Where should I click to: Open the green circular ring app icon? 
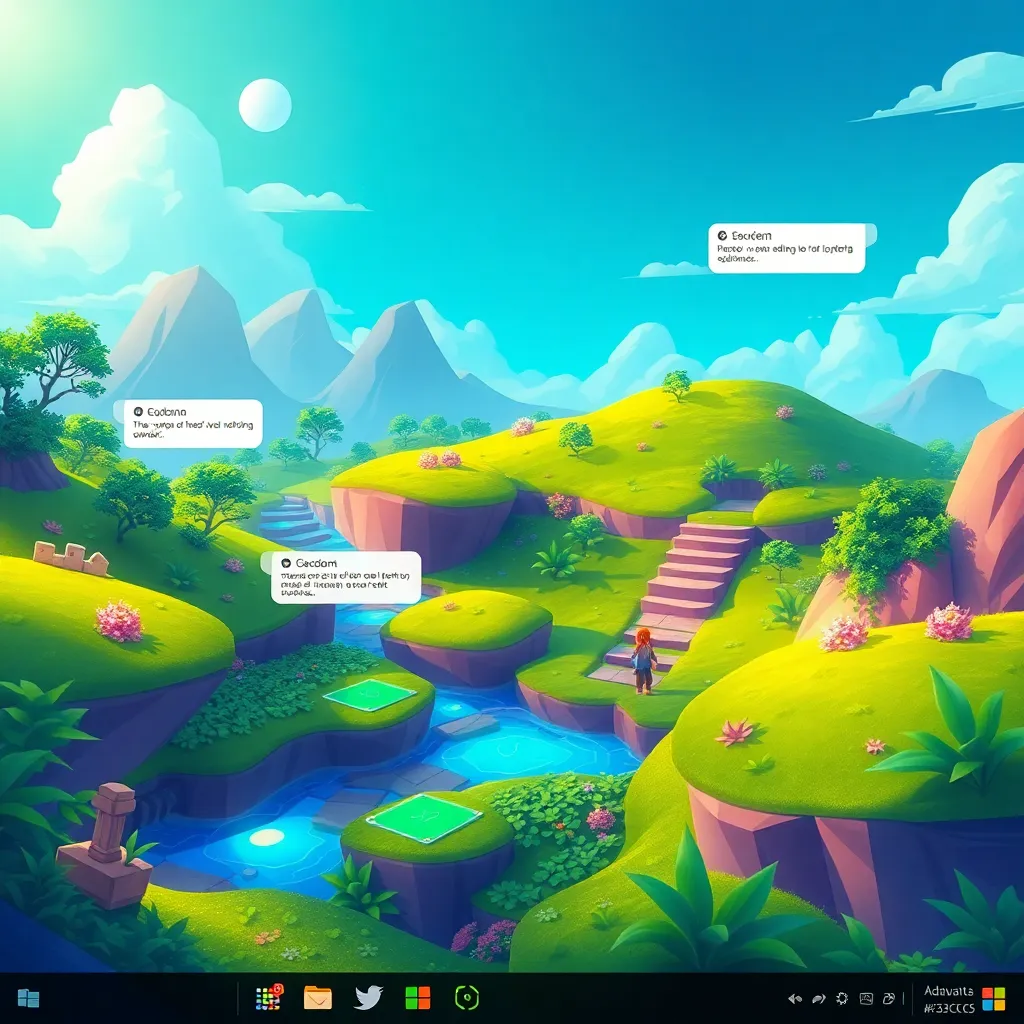coord(467,997)
